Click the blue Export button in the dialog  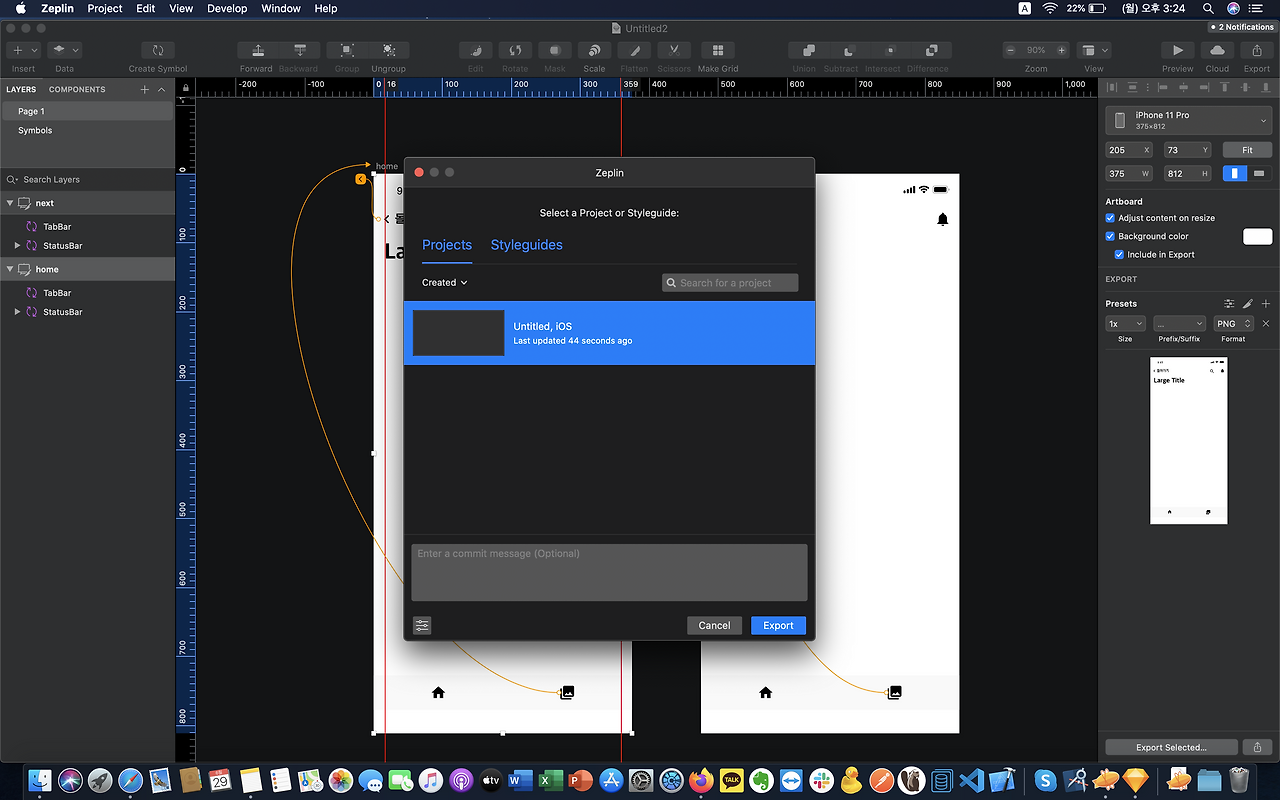pyautogui.click(x=778, y=625)
